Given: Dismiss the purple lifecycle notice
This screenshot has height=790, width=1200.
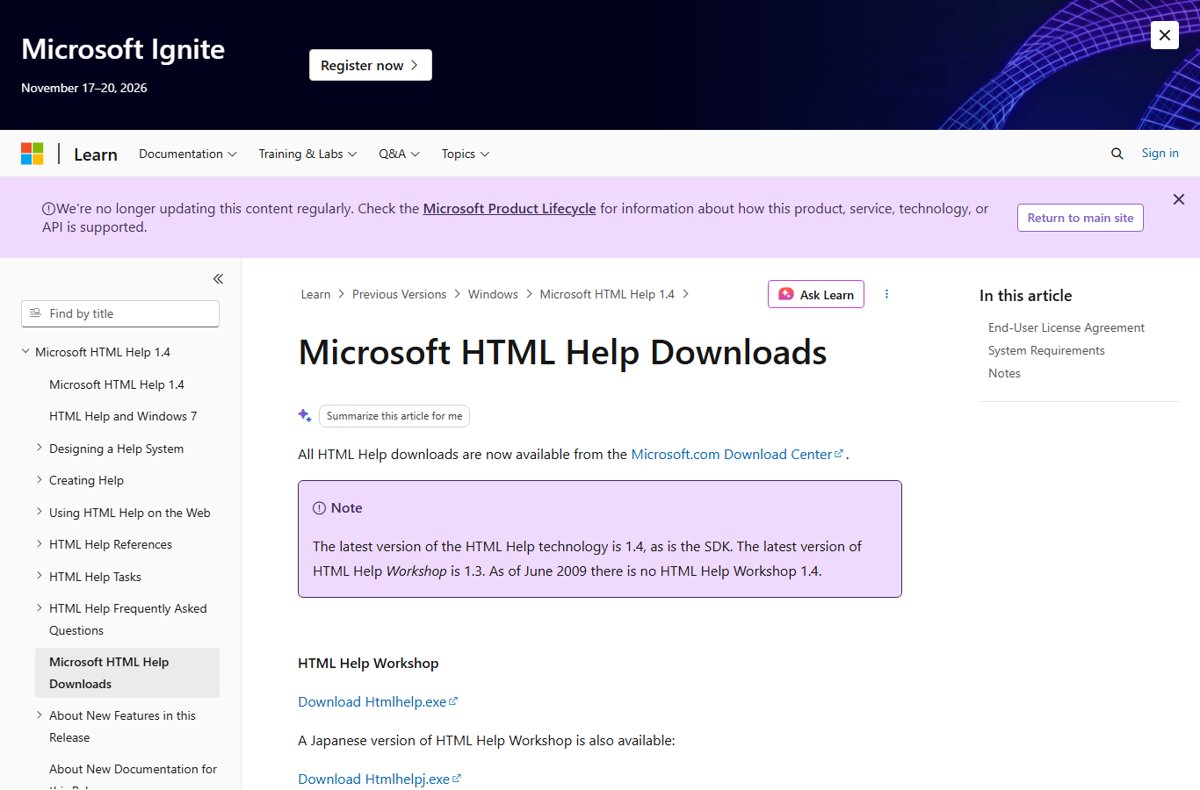Looking at the screenshot, I should tap(1179, 199).
